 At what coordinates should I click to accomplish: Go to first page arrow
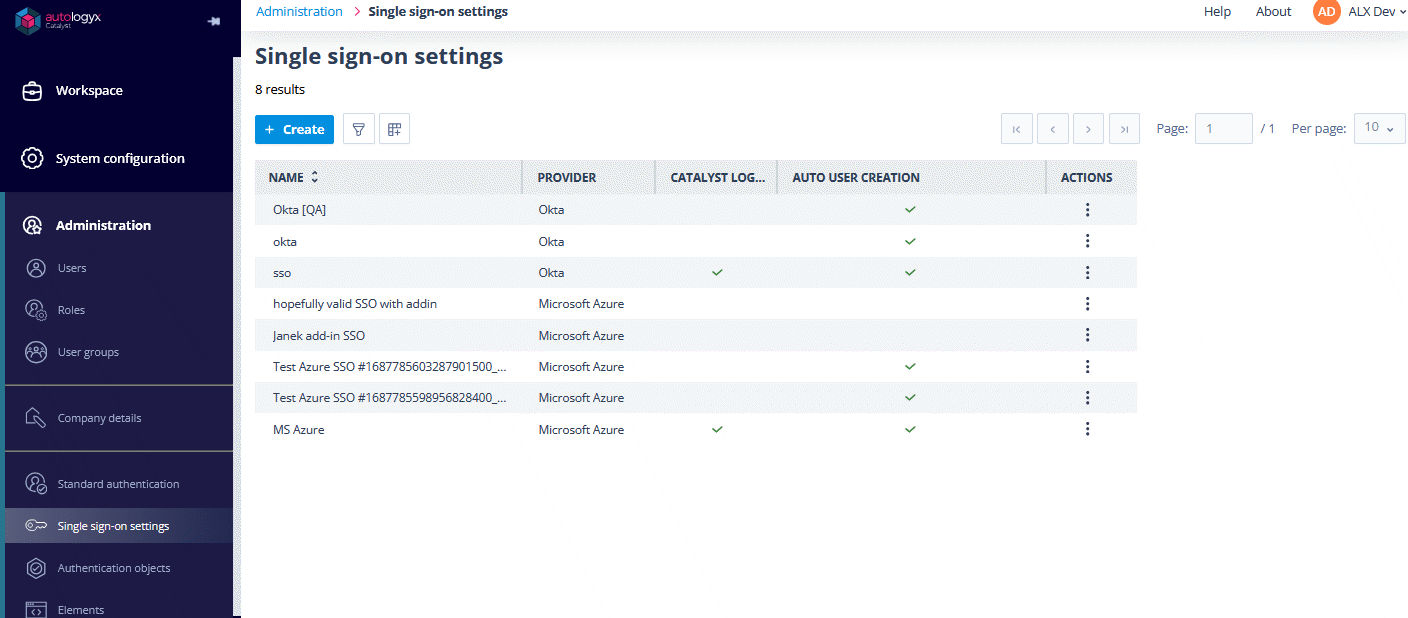[1017, 129]
